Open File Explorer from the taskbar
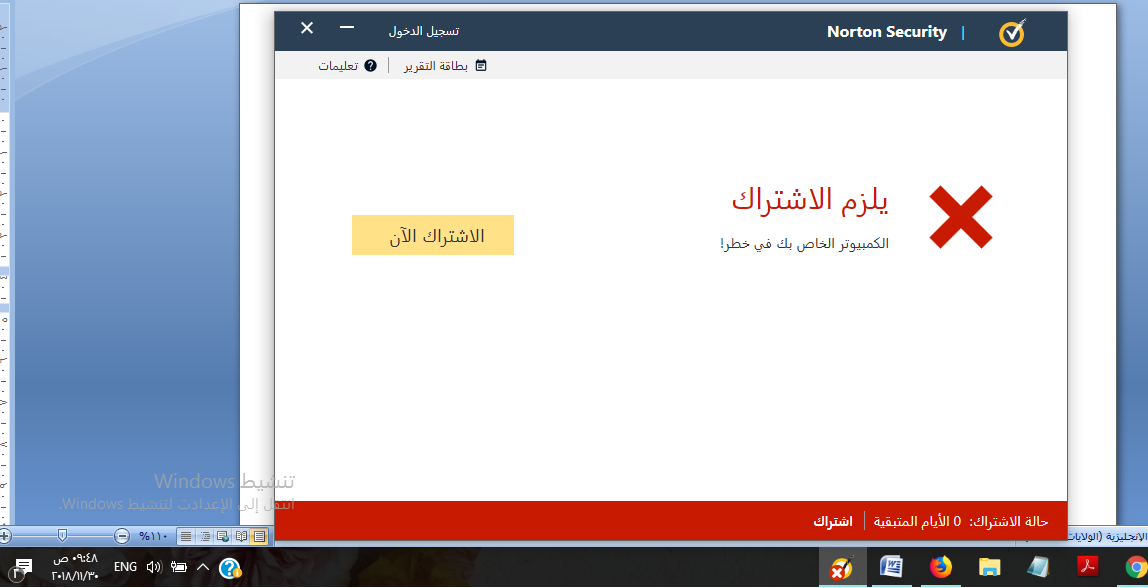Screen dimensions: 1148x588 989,567
